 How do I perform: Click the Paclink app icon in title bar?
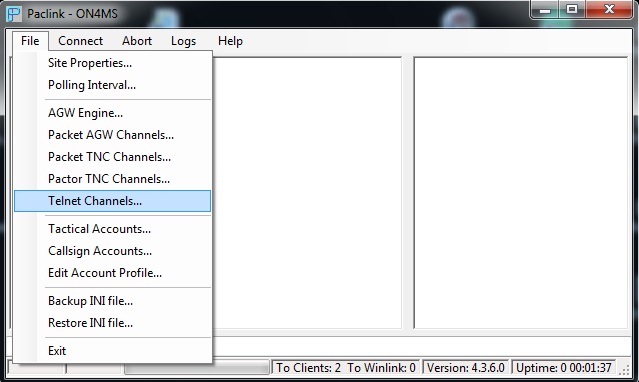pyautogui.click(x=14, y=14)
